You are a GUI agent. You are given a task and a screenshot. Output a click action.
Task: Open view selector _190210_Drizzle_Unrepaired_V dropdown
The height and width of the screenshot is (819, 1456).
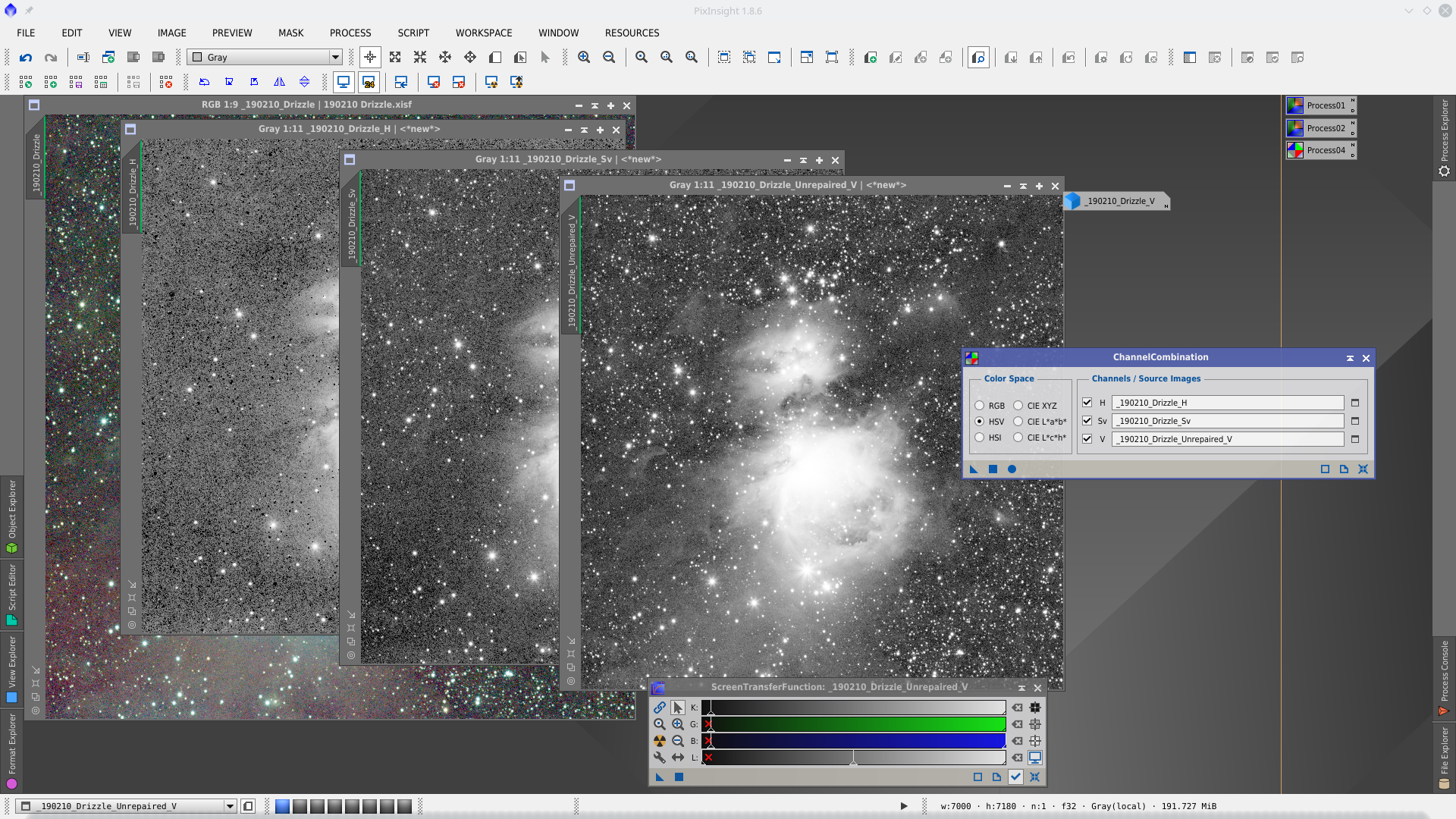point(230,806)
